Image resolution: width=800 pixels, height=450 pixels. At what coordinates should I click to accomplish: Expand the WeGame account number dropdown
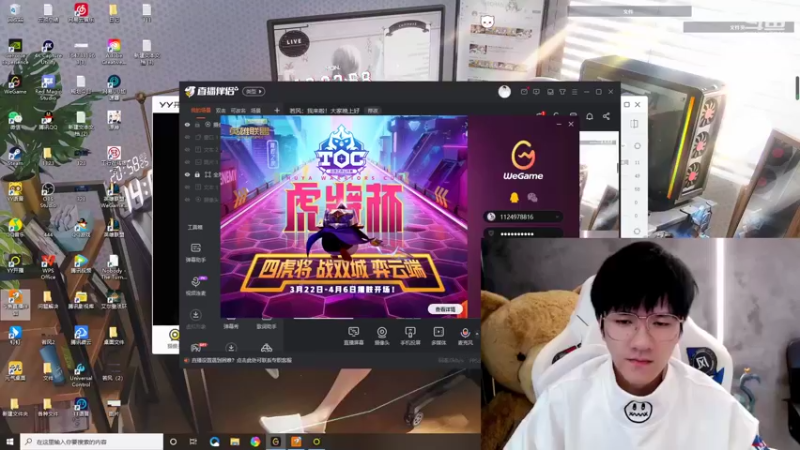pos(557,217)
